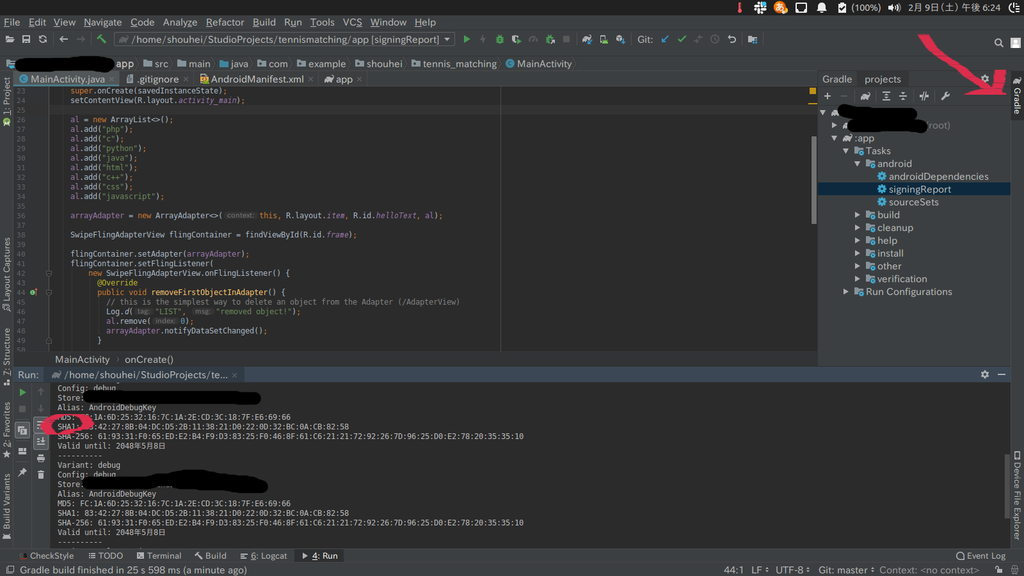1024x576 pixels.
Task: Toggle Gradle offline mode icon
Action: (924, 96)
